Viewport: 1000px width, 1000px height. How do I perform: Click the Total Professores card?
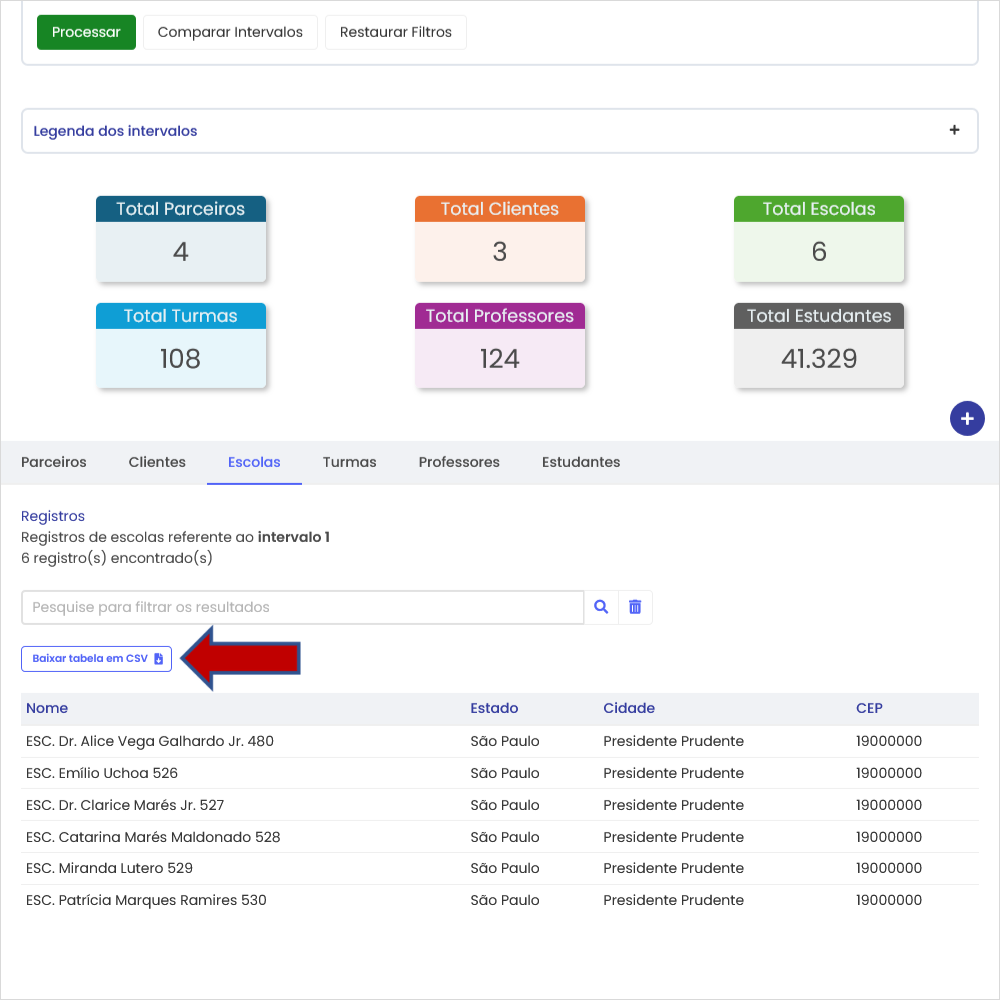pyautogui.click(x=500, y=346)
